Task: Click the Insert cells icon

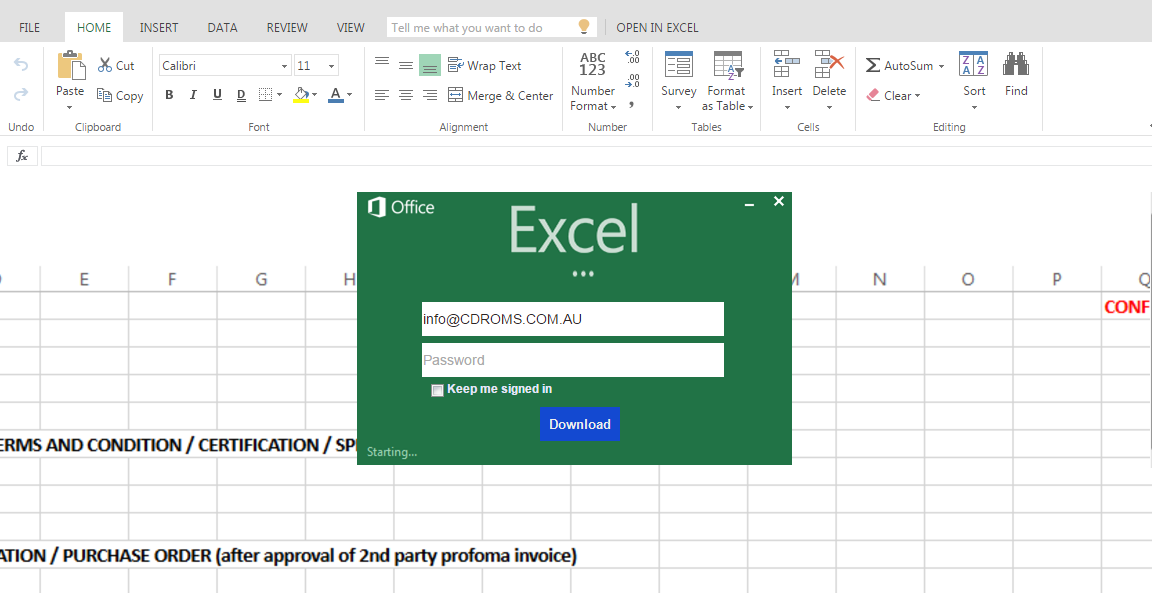Action: pos(787,65)
